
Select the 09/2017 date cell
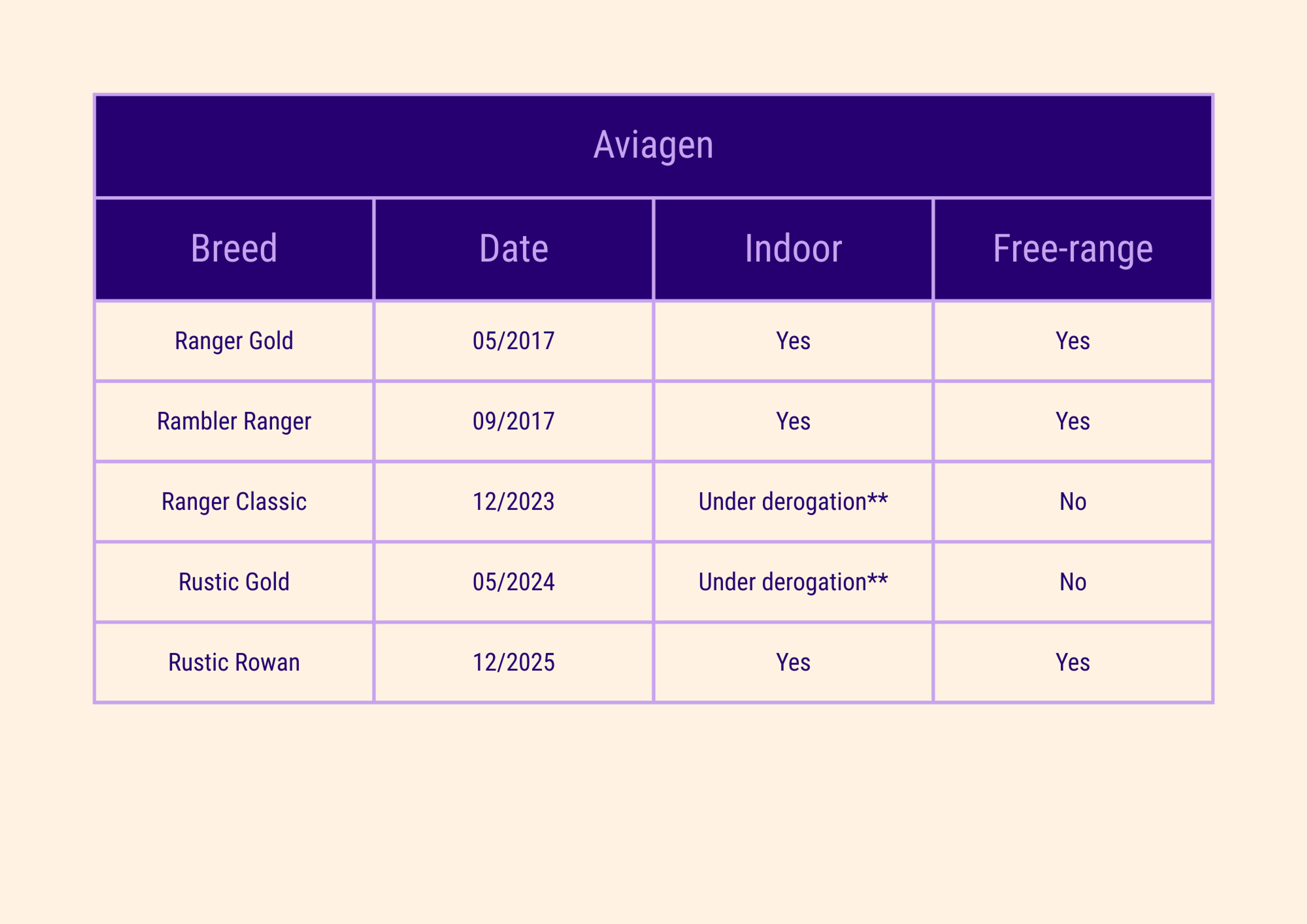(514, 421)
